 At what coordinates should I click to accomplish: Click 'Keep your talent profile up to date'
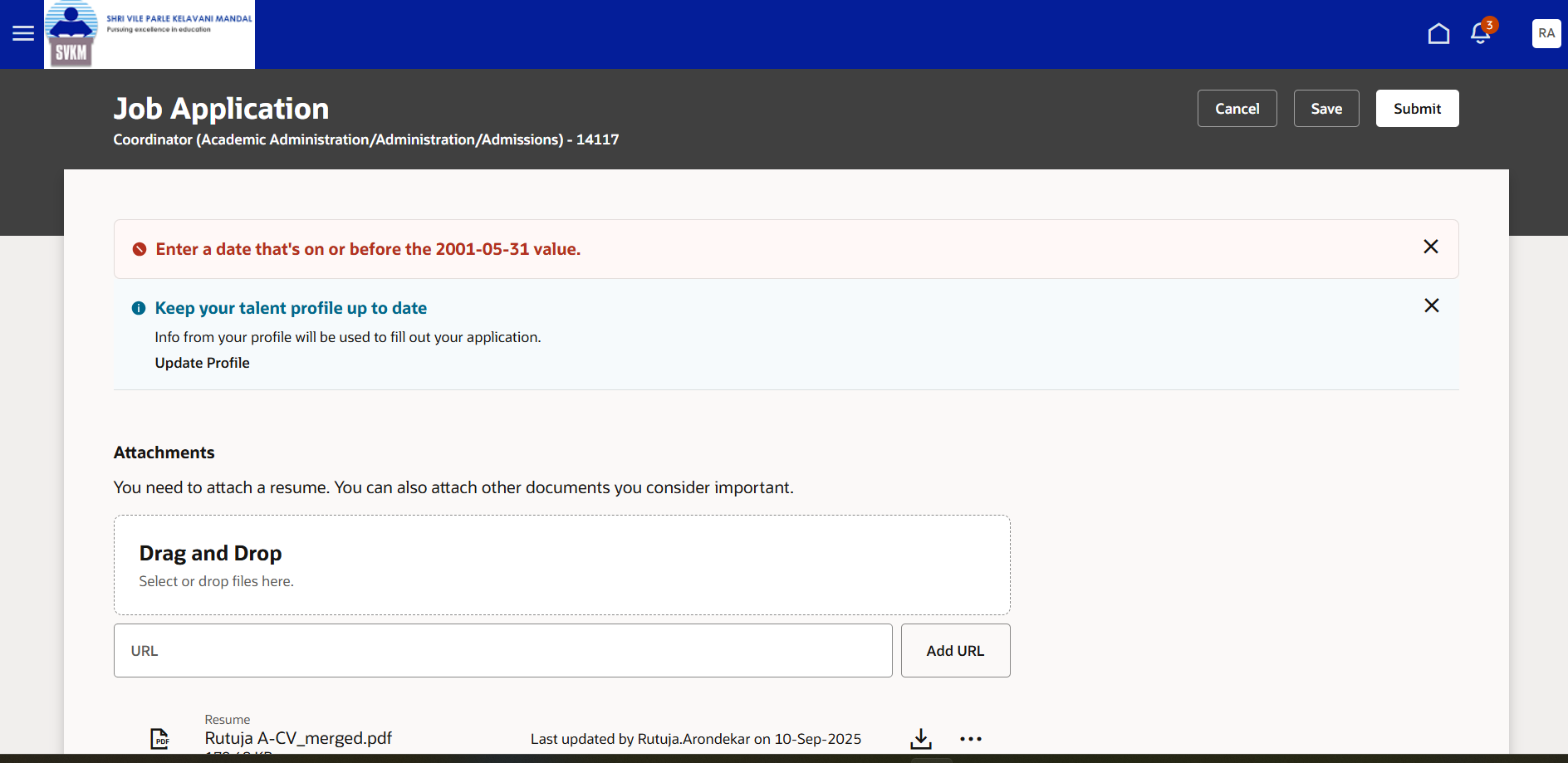[x=291, y=308]
